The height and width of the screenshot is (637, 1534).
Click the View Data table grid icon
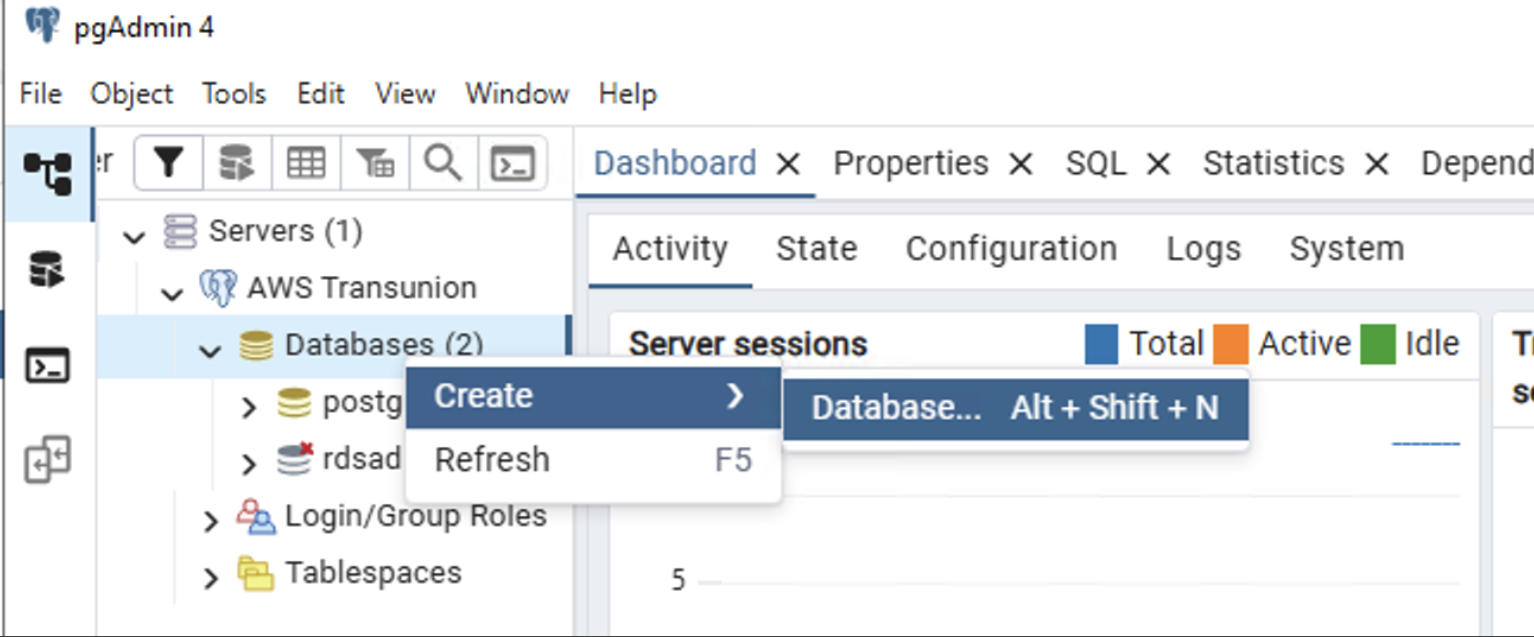[x=306, y=163]
